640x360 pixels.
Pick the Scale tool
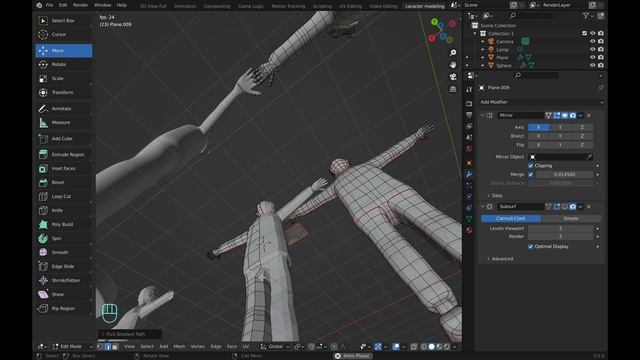(x=64, y=78)
